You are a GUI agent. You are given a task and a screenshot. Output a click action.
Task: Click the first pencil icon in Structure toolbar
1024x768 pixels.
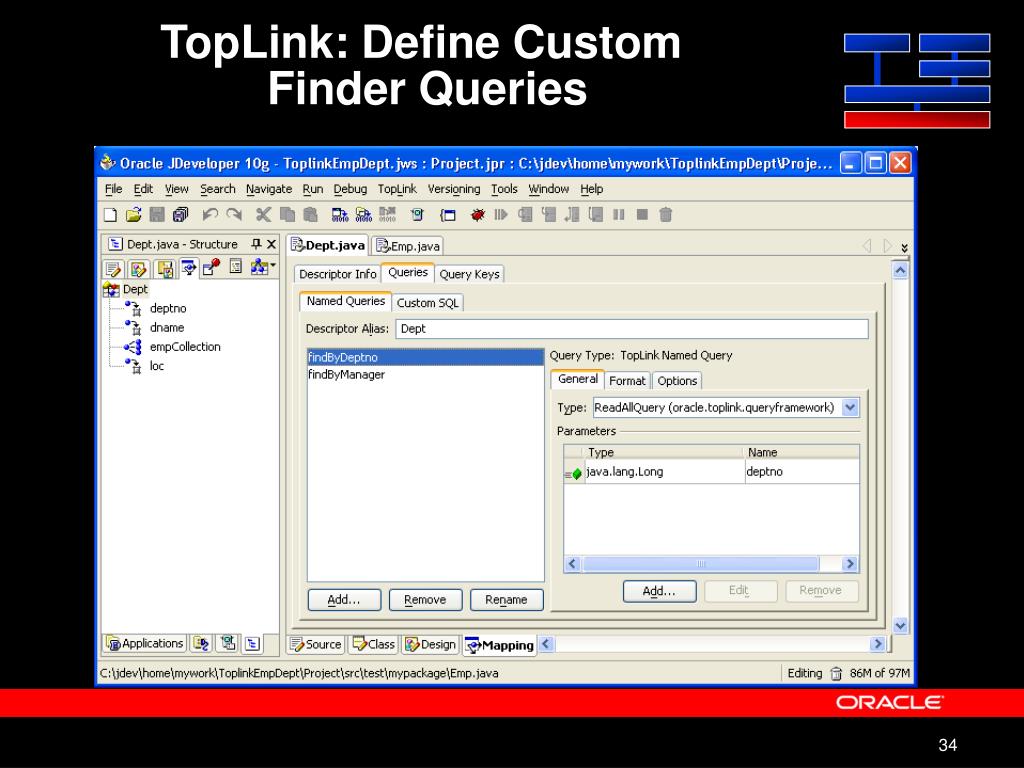click(113, 268)
